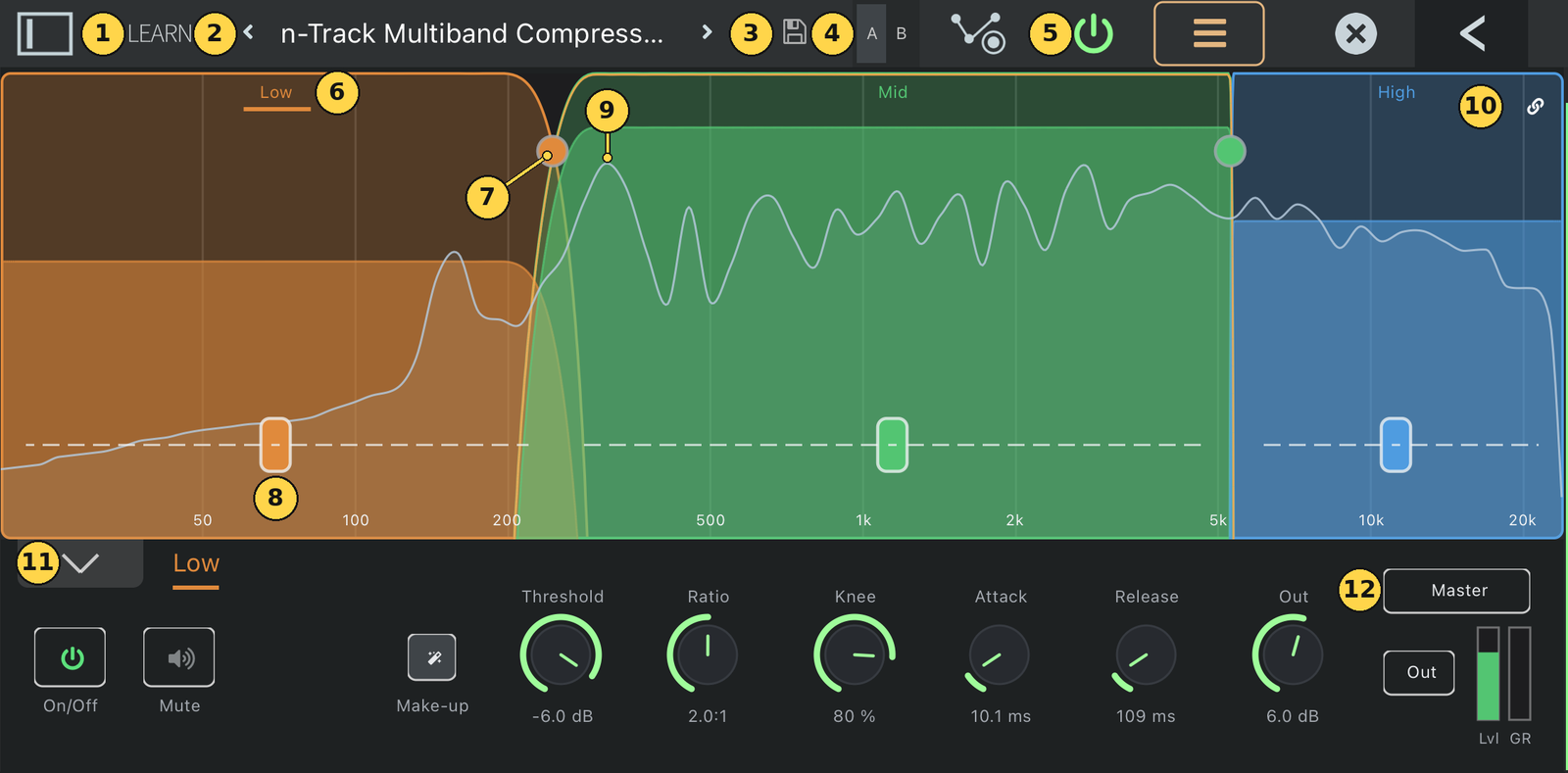
Task: Close the plugin with the X icon
Action: tap(1356, 33)
